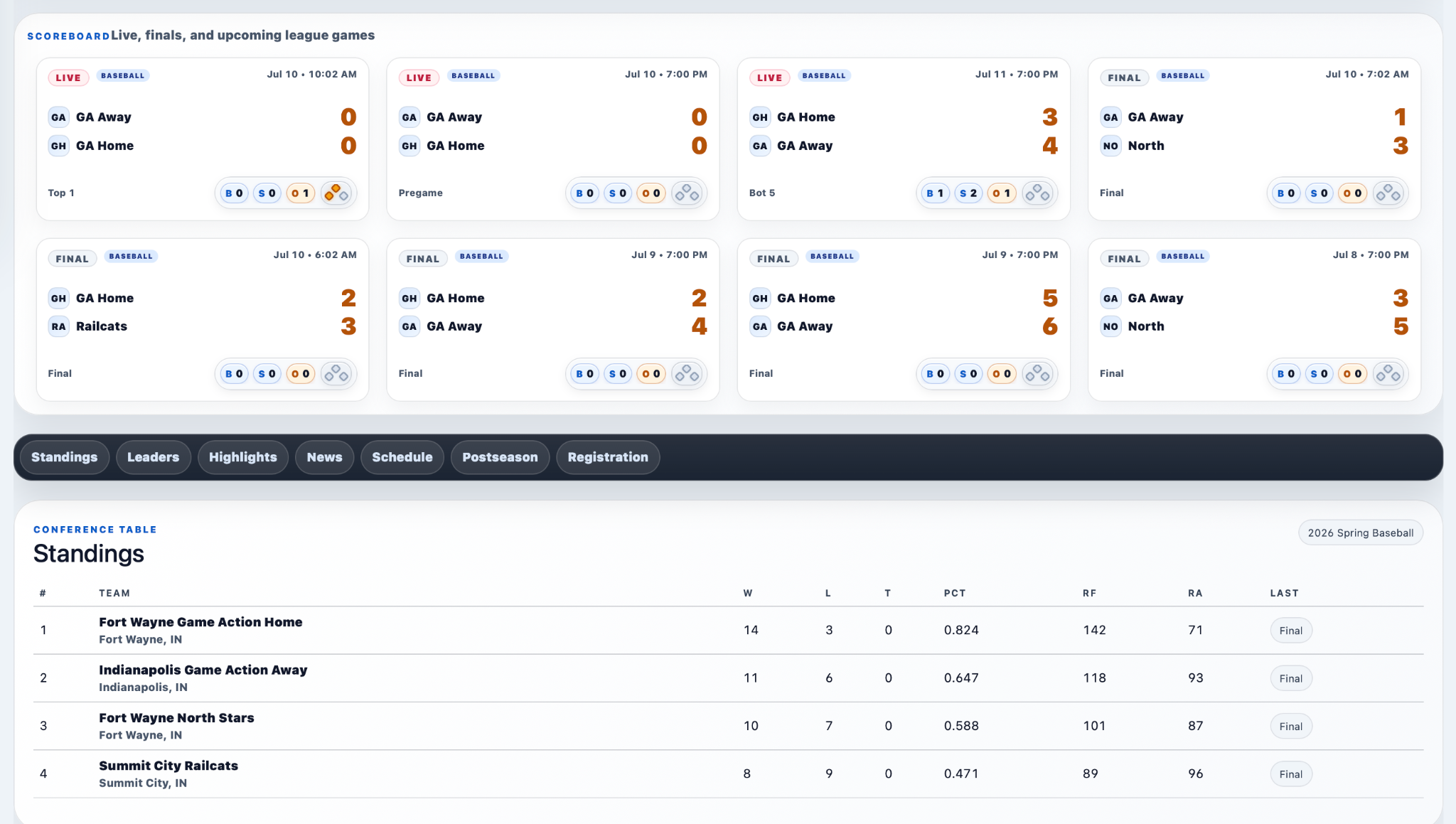Click the 0.824 percentage value
Viewport: 1456px width, 824px height.
coord(961,630)
